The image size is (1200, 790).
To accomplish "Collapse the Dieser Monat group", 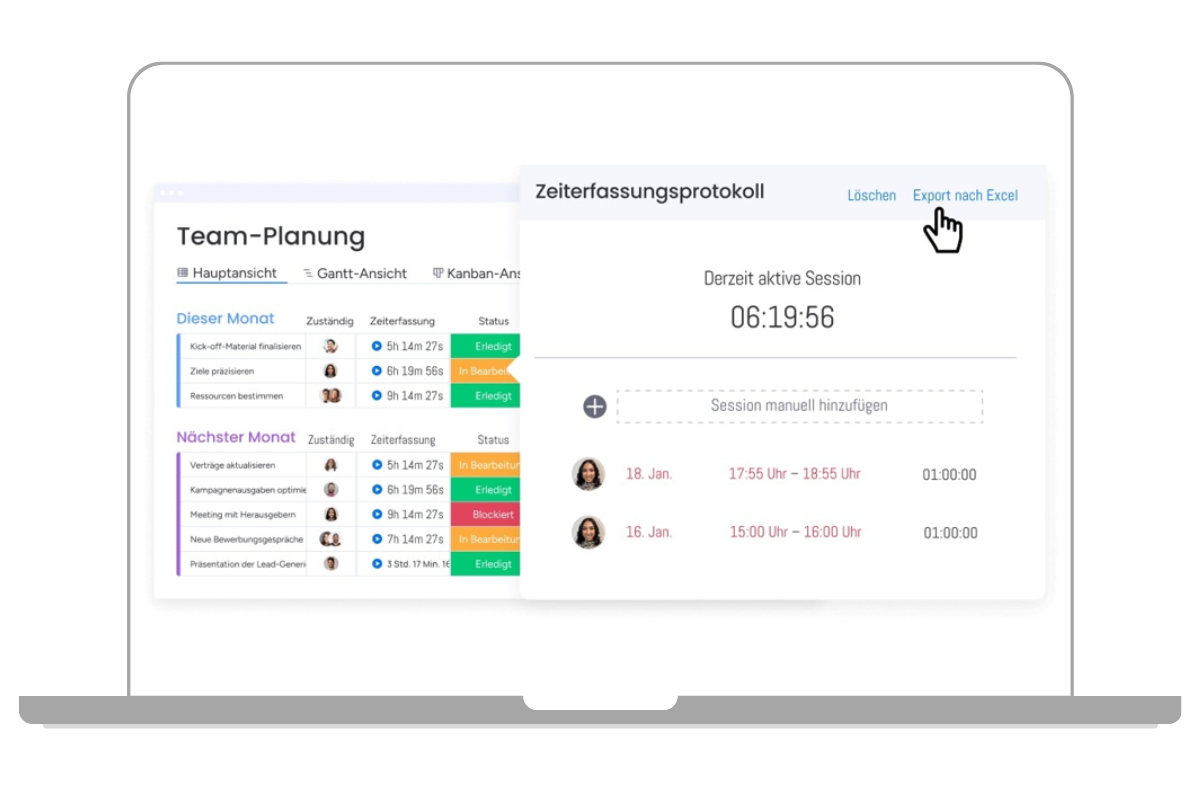I will (226, 318).
